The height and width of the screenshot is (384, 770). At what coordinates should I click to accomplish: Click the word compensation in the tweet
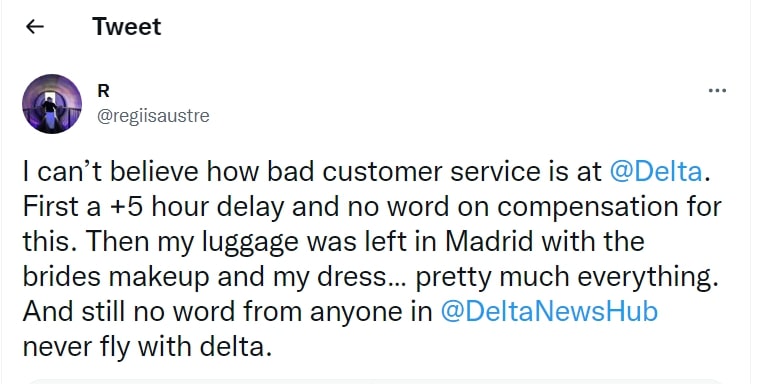click(x=587, y=207)
